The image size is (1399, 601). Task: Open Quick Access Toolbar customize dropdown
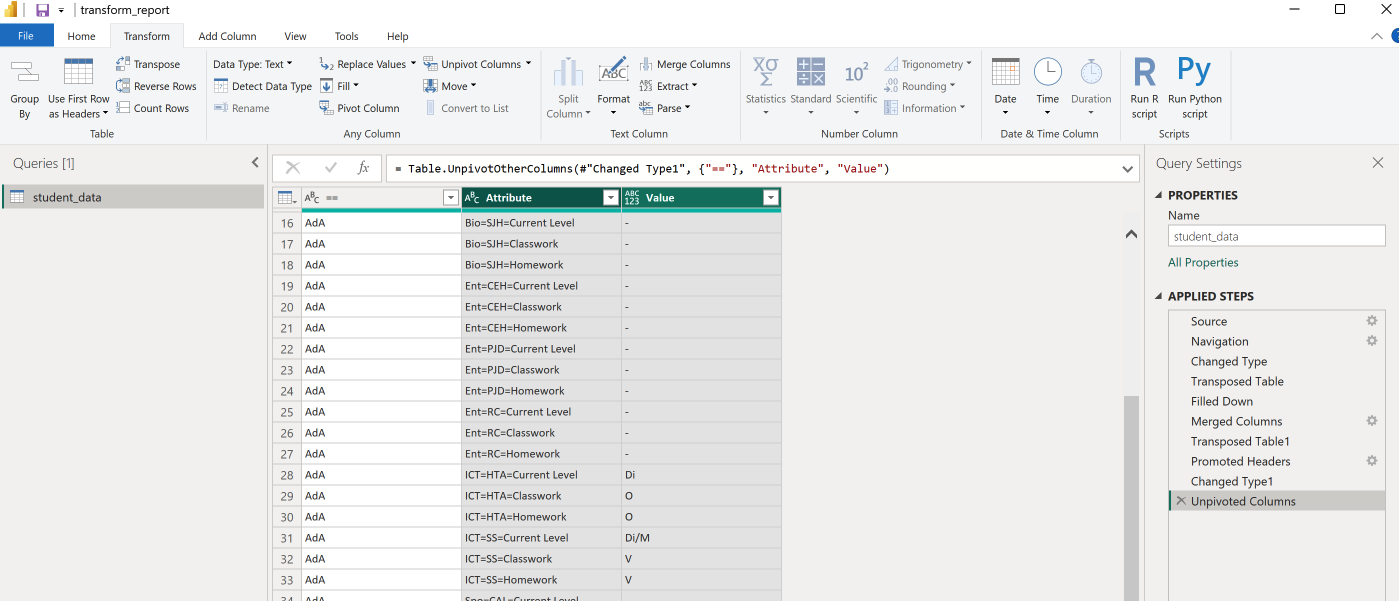[61, 10]
